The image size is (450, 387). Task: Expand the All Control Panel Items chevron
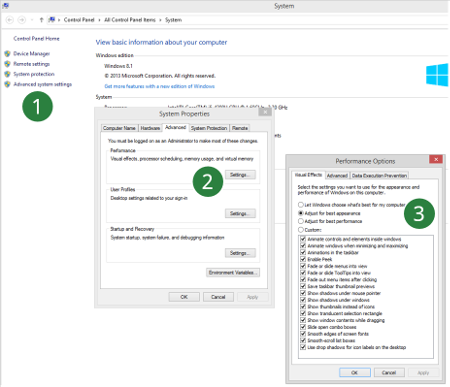[160, 20]
